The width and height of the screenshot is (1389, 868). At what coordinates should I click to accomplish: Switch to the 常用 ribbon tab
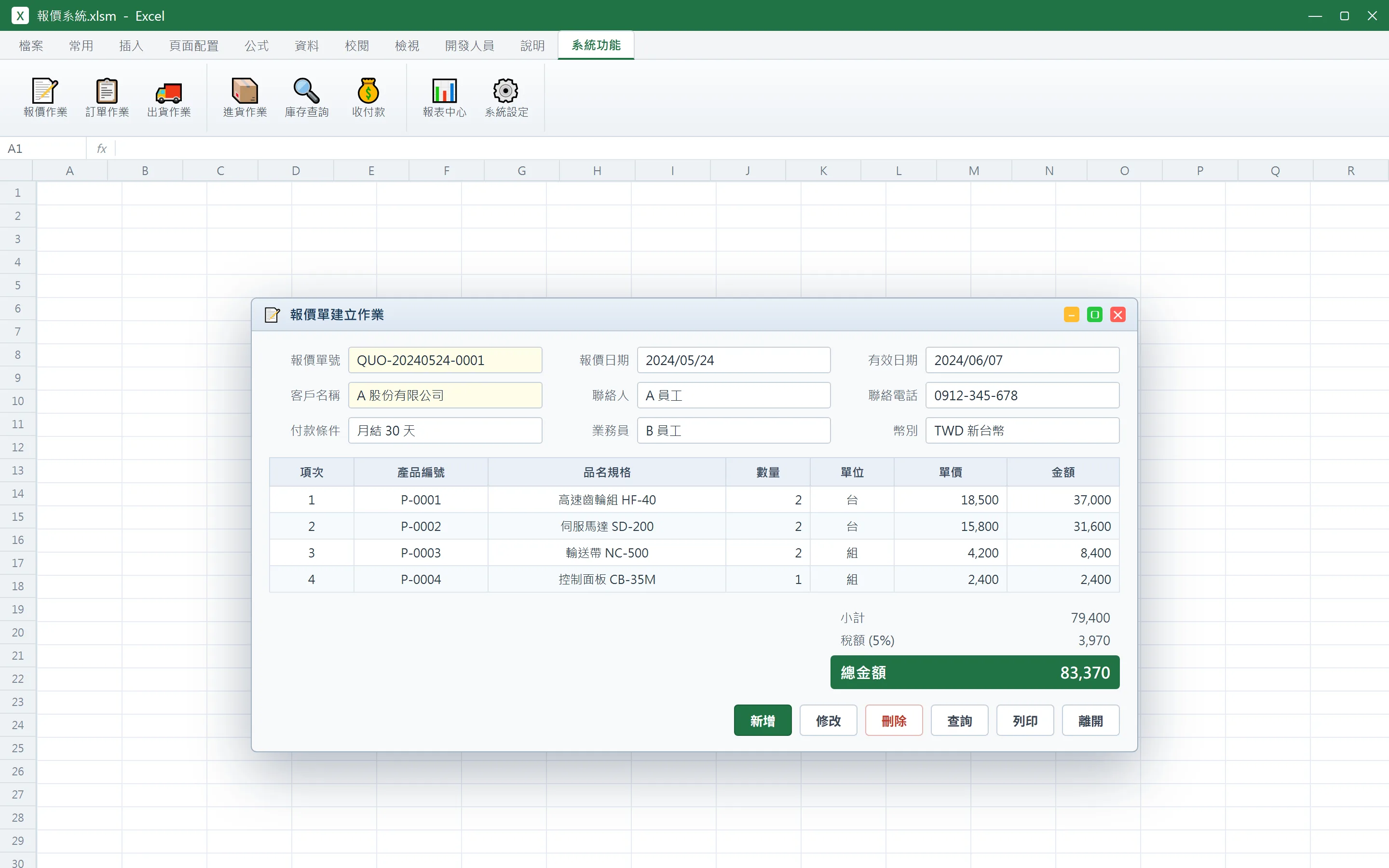(x=81, y=45)
